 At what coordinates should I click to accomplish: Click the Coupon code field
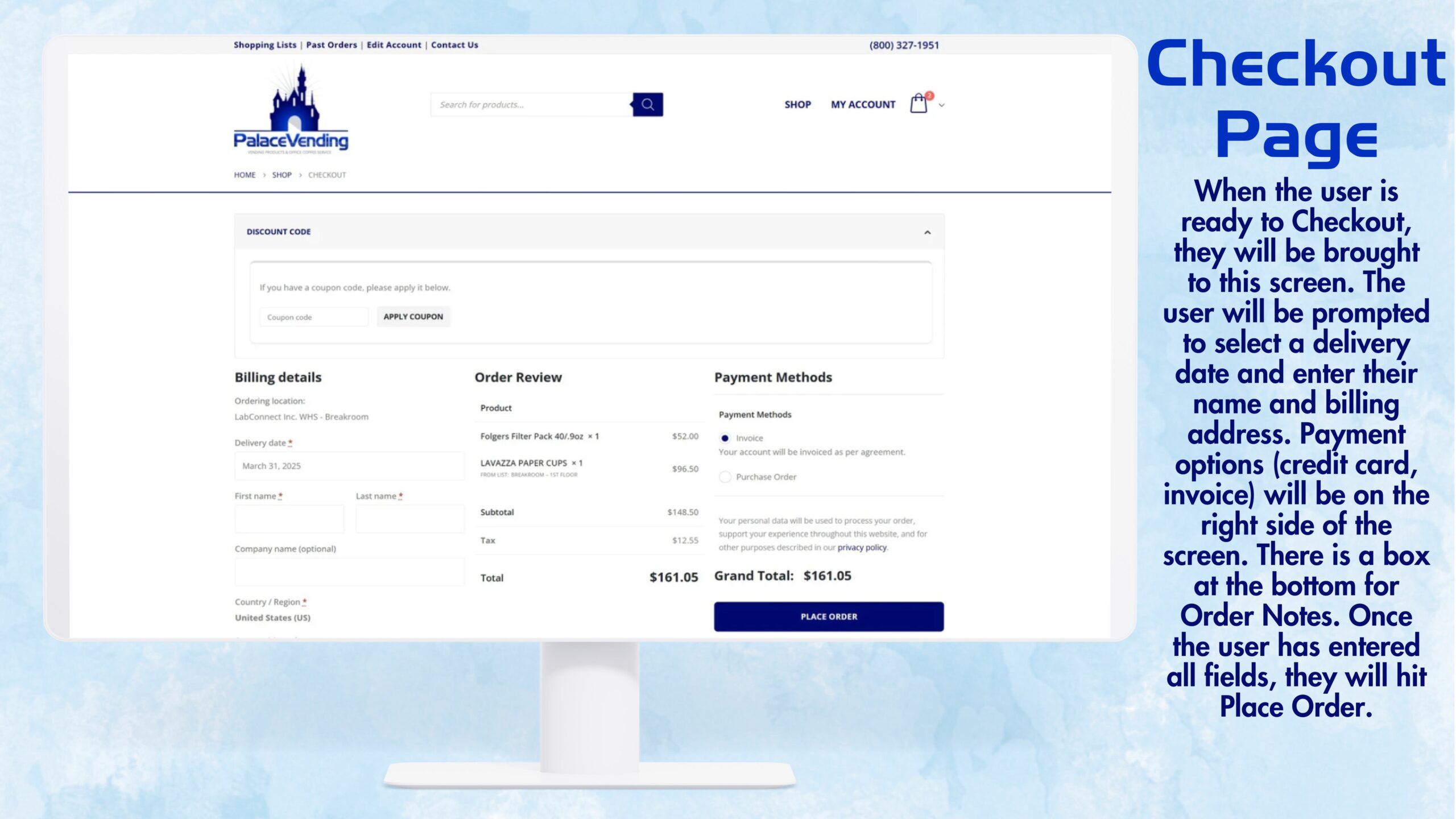click(x=314, y=317)
